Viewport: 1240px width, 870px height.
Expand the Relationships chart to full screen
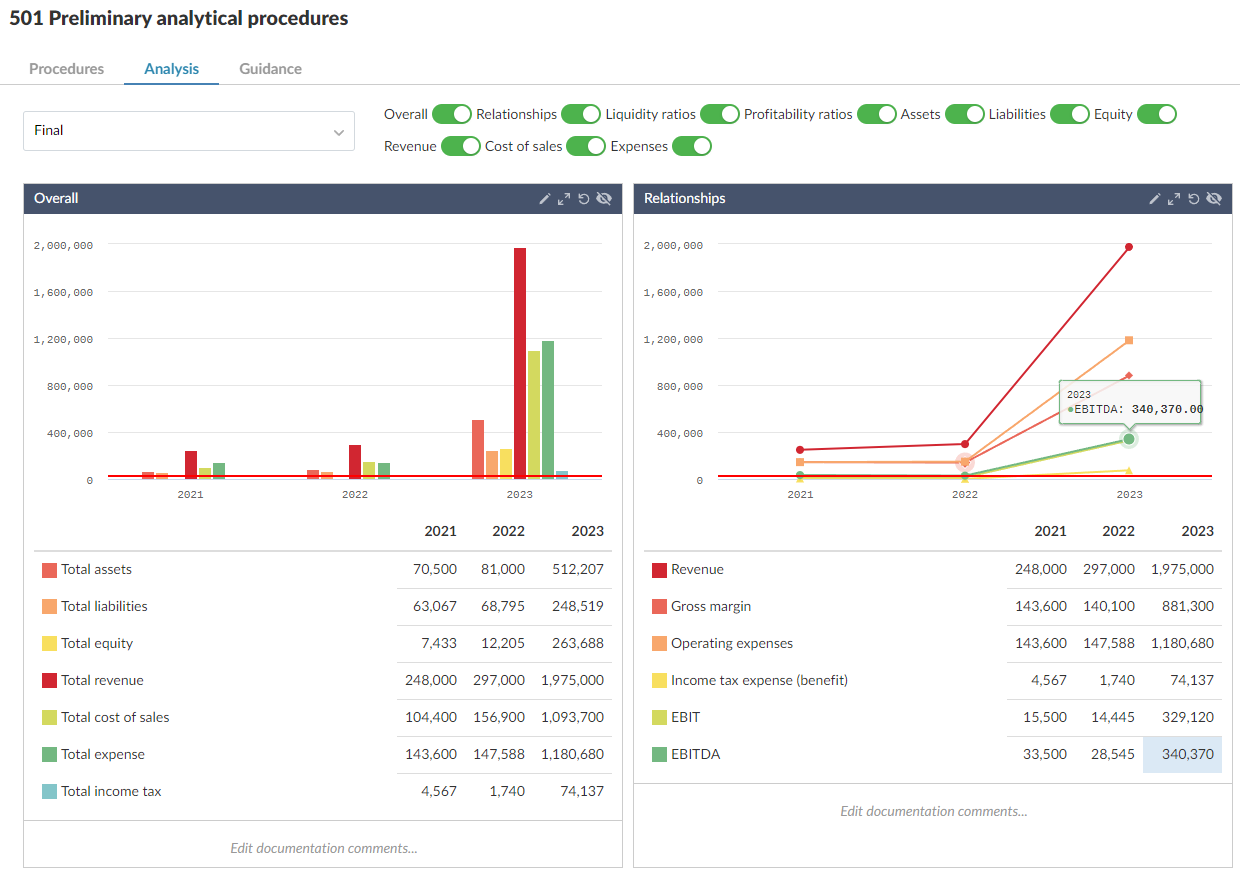[x=1174, y=198]
